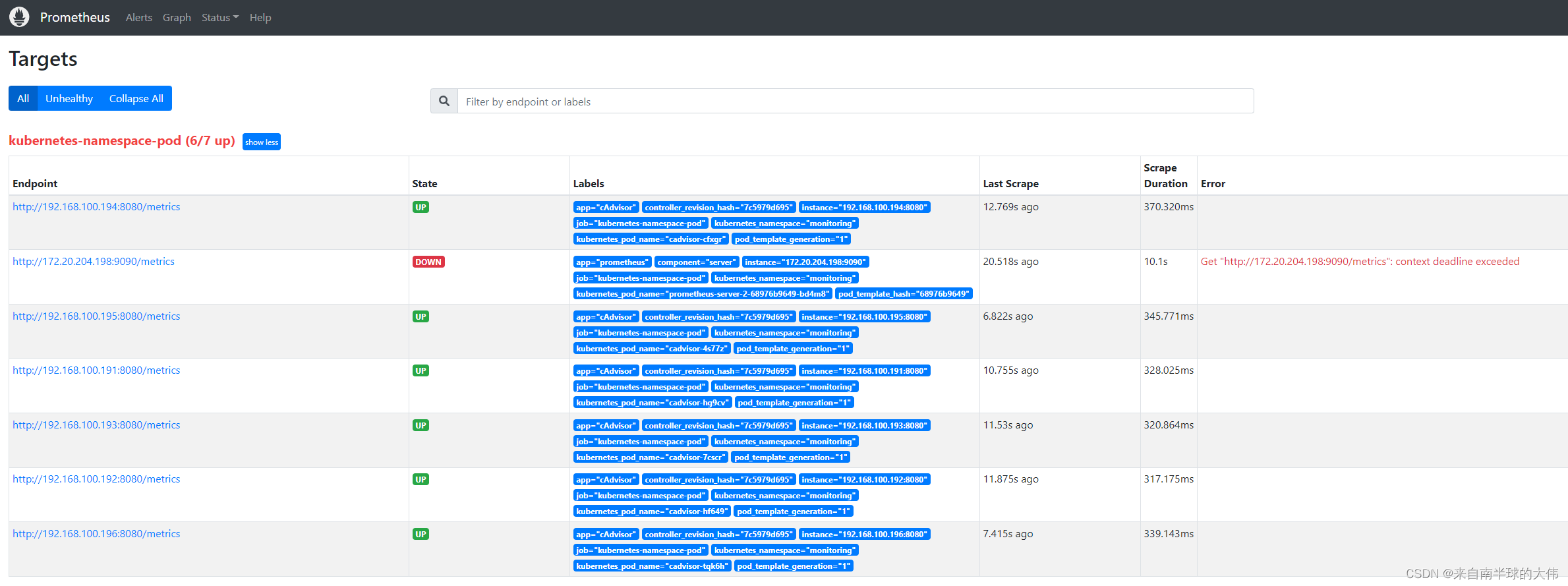Viewport: 1568px width, 586px height.
Task: Click the kubernetes_pod_name="cadvisor-4s77z" label
Action: pyautogui.click(x=652, y=349)
